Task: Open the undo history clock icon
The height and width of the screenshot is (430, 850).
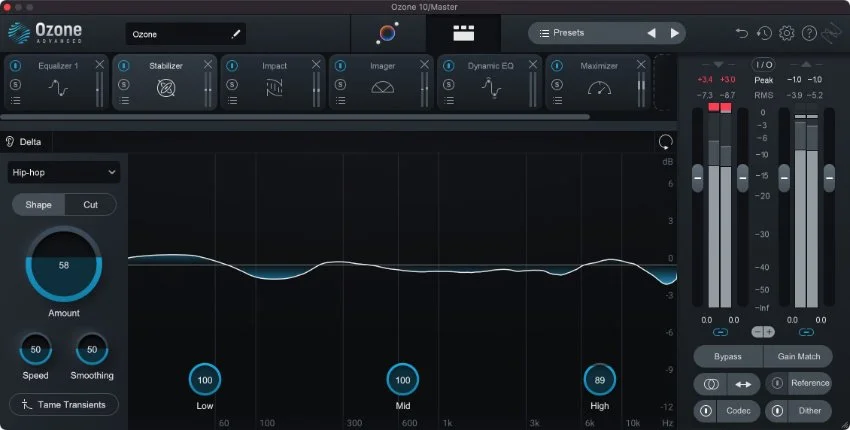Action: (x=764, y=33)
